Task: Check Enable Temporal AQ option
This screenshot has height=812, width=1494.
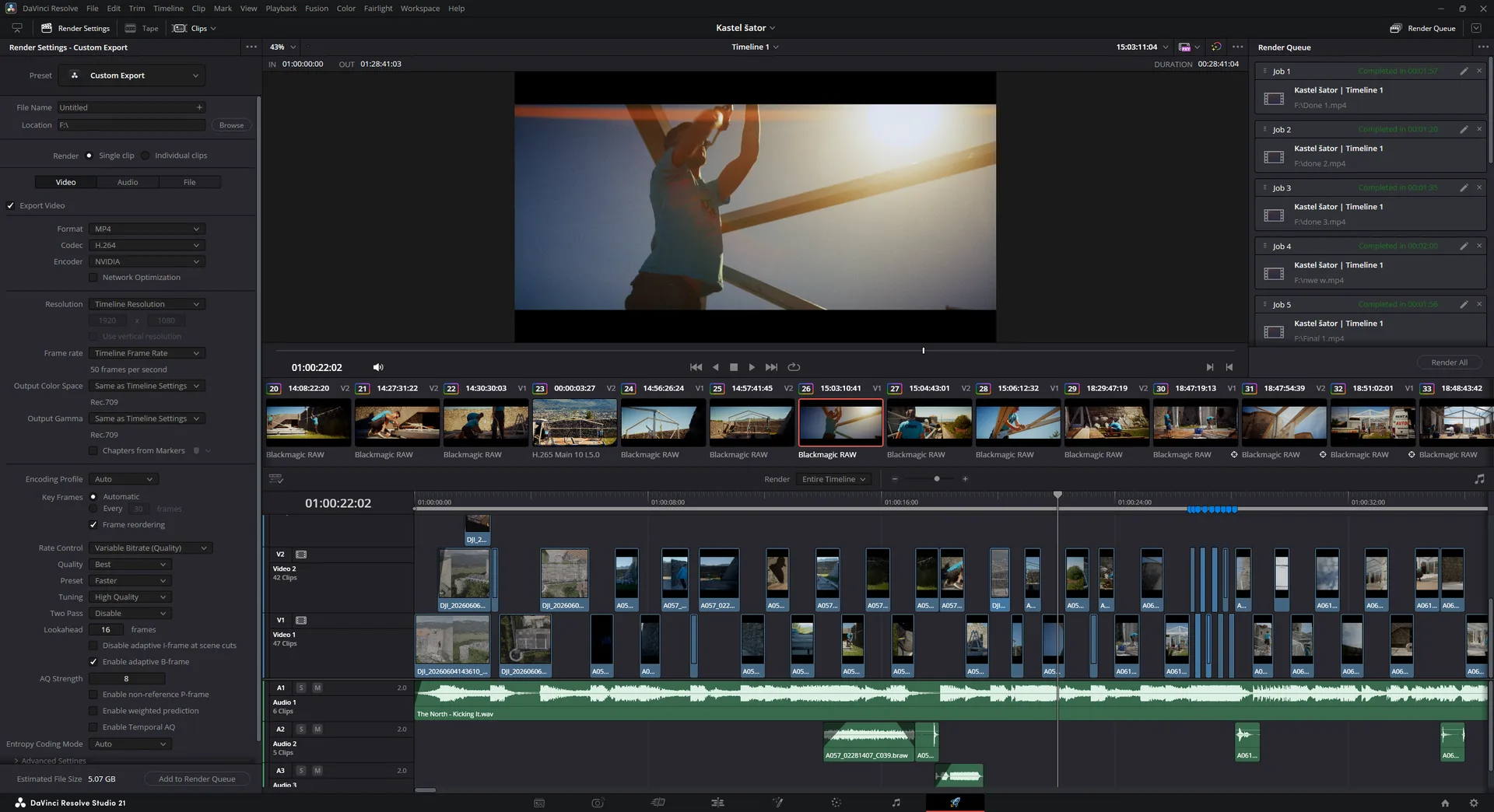Action: (x=93, y=727)
